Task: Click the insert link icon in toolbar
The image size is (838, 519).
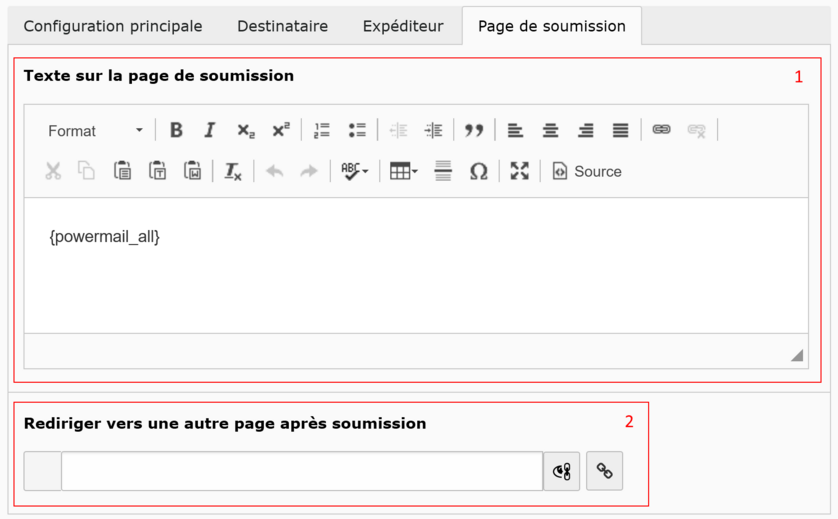Action: coord(661,130)
